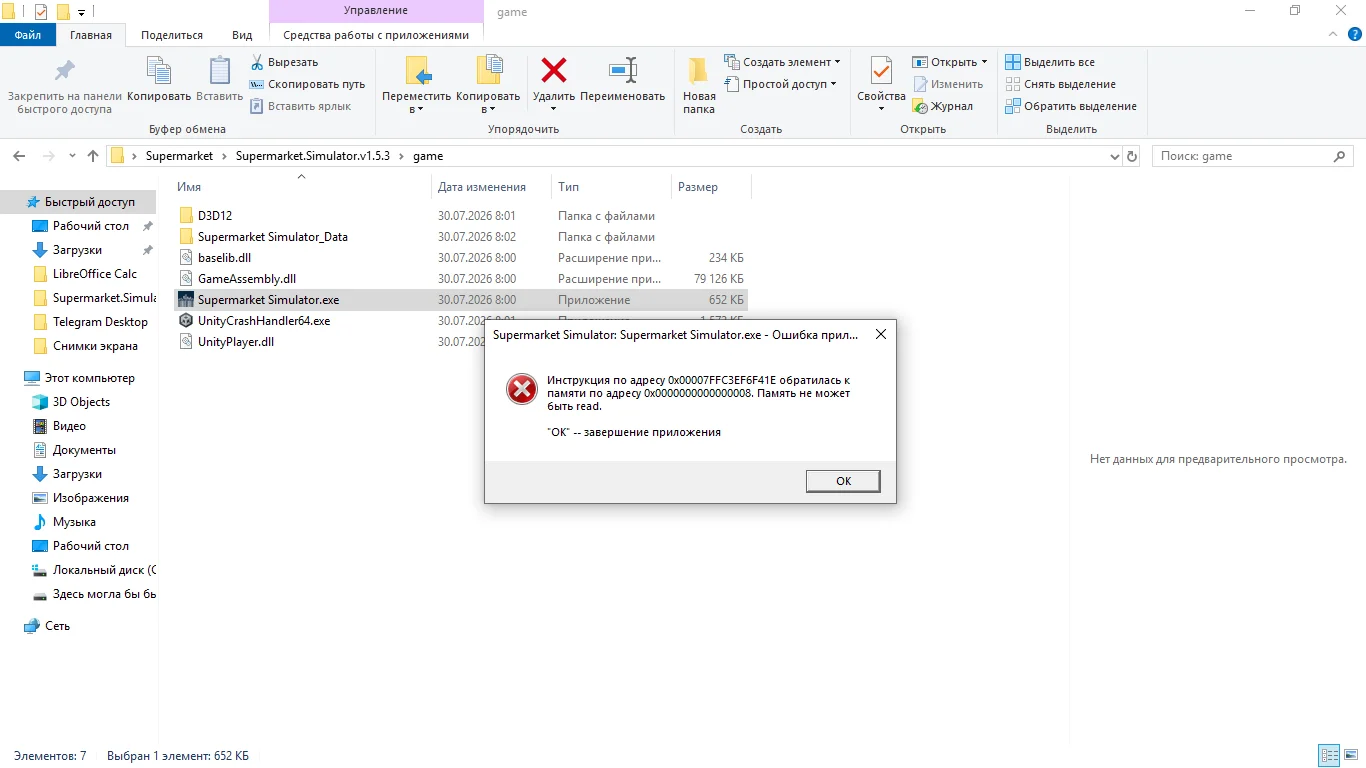Switch to details view in the status bar

pos(1329,755)
